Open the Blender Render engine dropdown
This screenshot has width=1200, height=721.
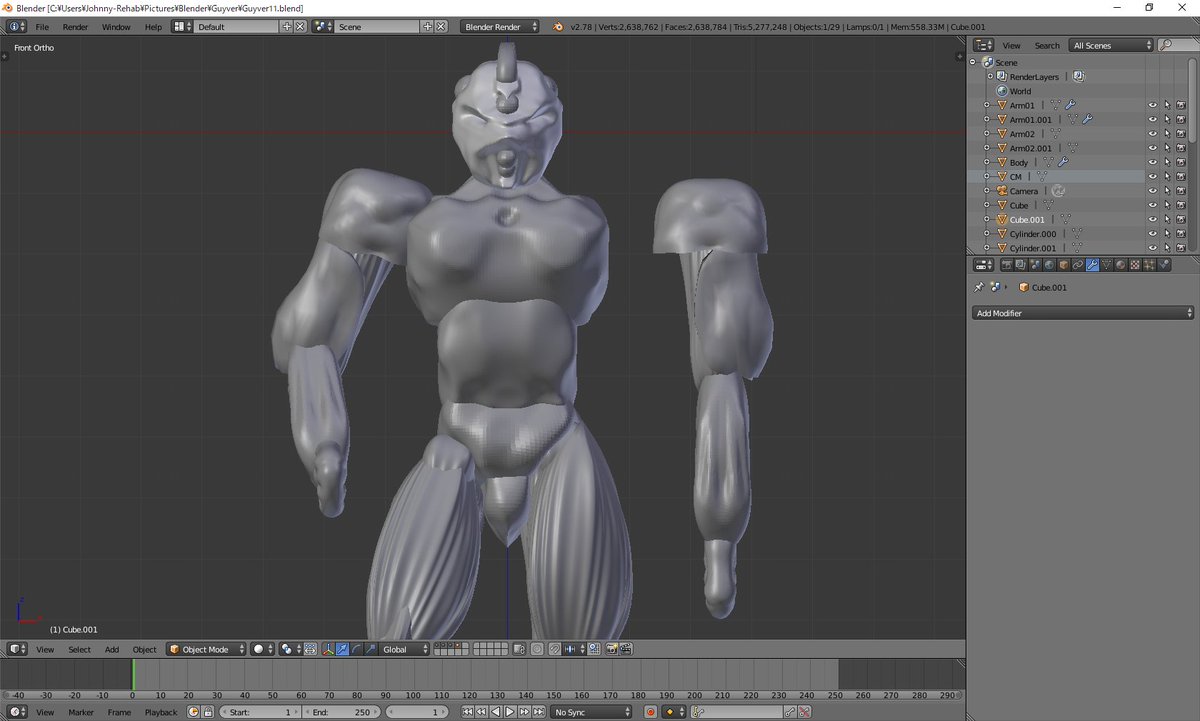[500, 27]
